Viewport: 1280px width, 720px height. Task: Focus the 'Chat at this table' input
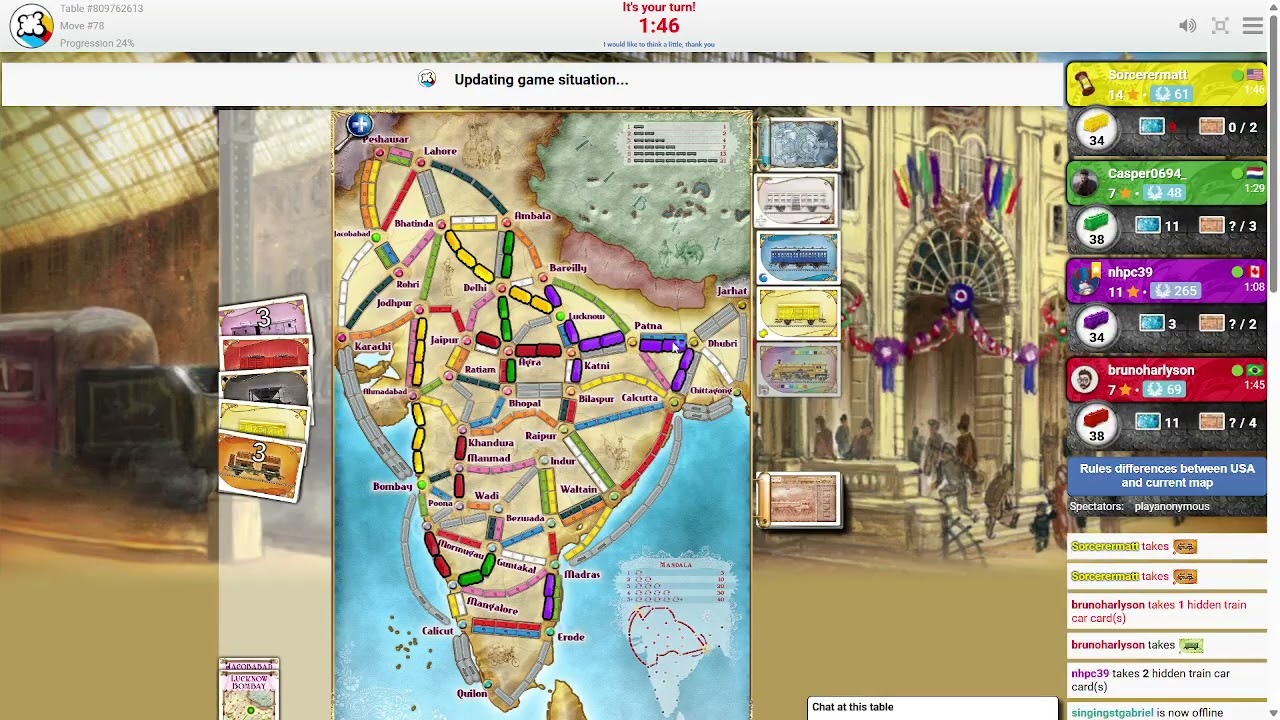tap(932, 708)
